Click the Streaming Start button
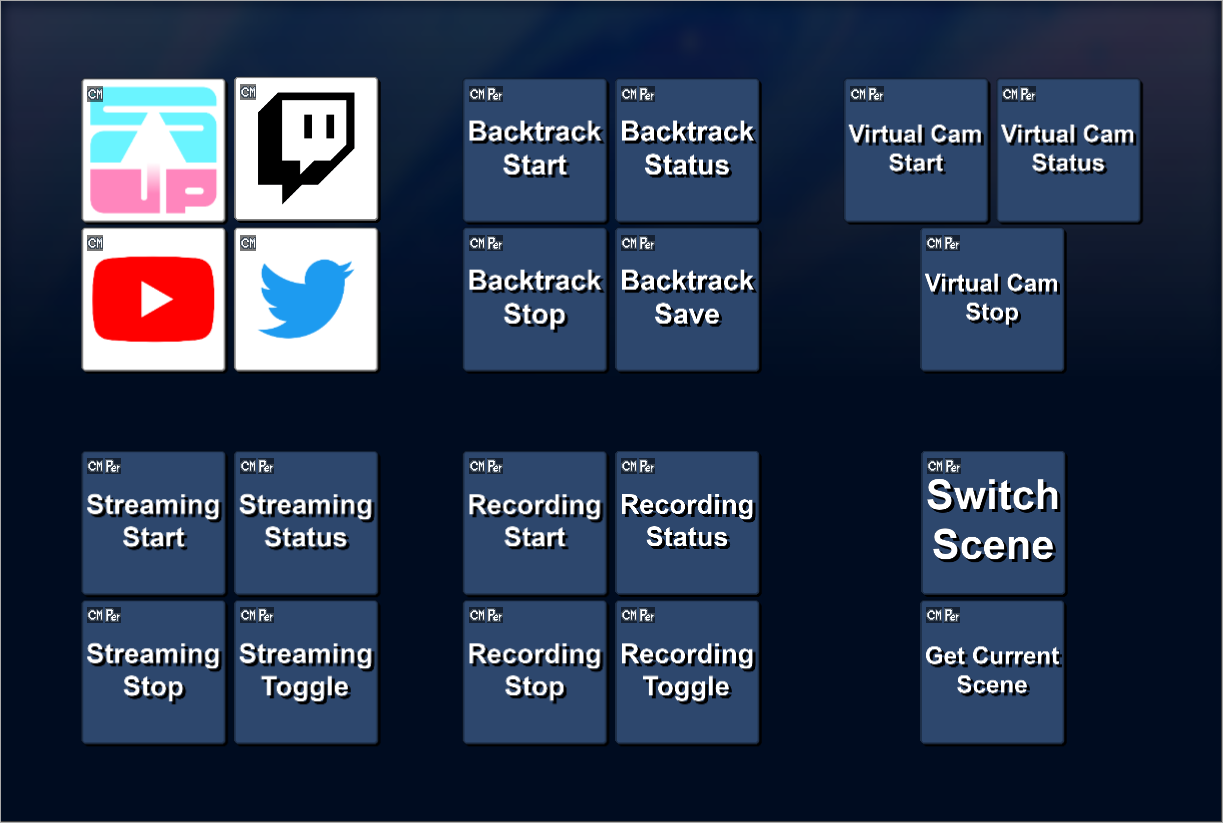 [153, 522]
